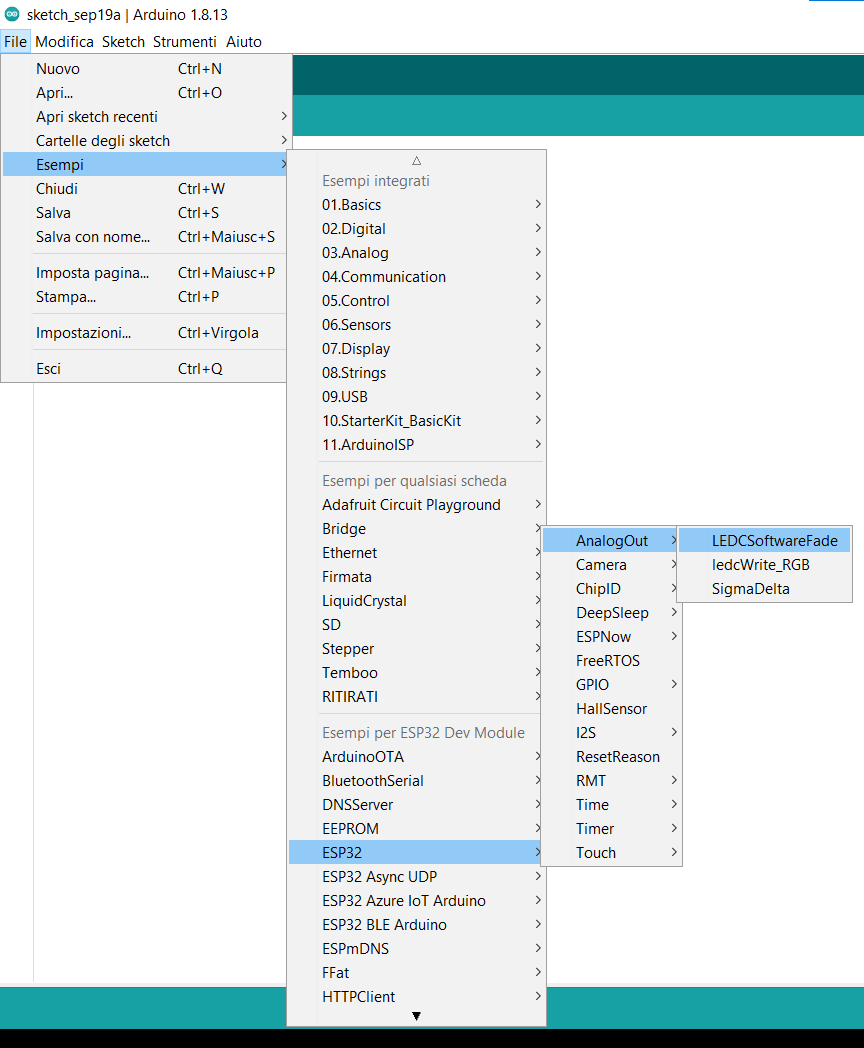Open DeepSleep examples submenu
The image size is (864, 1048).
click(611, 613)
